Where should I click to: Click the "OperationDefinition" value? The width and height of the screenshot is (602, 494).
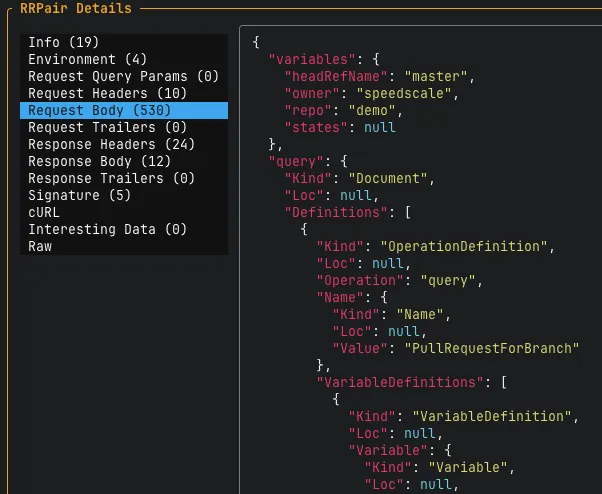coord(463,246)
